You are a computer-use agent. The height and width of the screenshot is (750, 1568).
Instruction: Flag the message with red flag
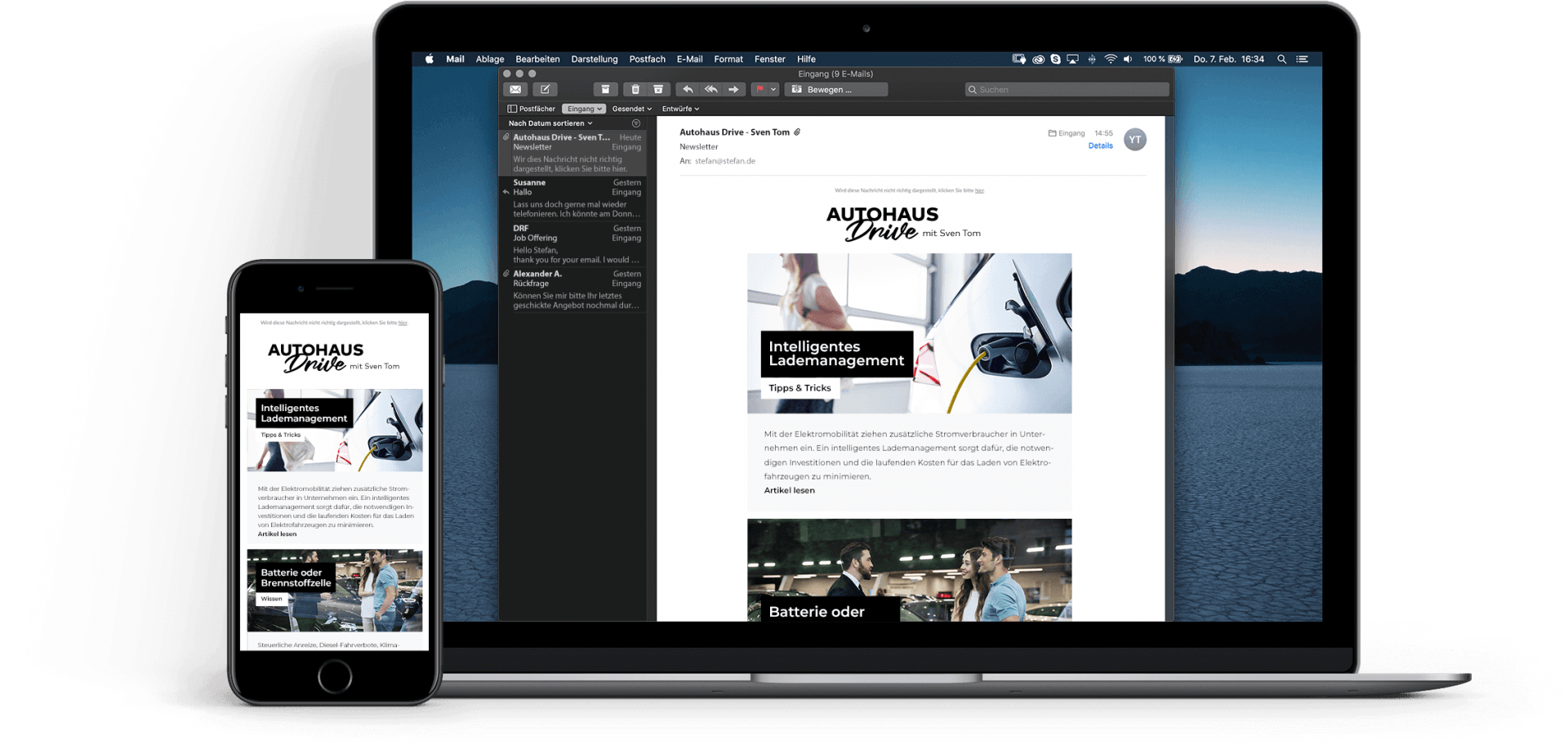click(x=759, y=90)
